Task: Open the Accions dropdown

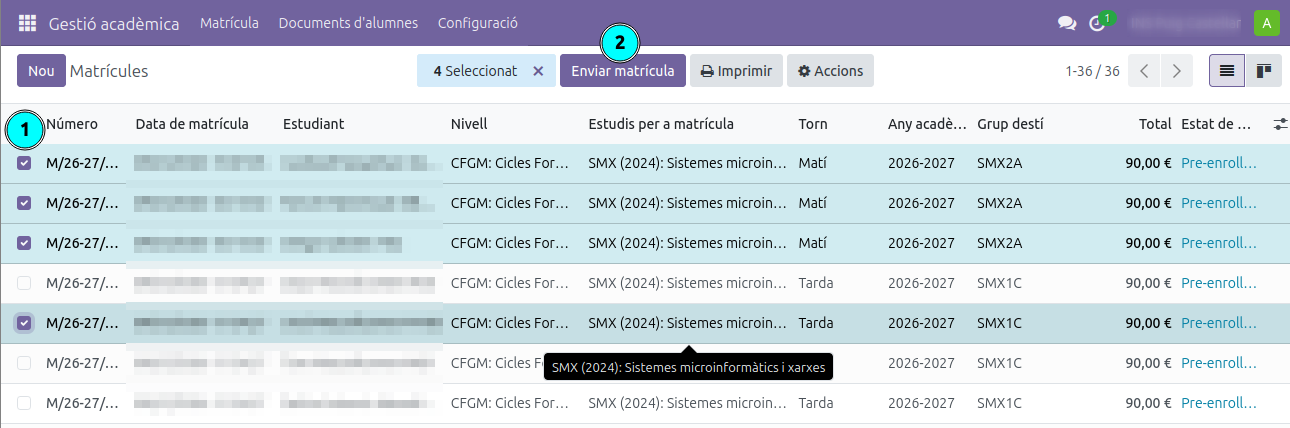Action: pyautogui.click(x=831, y=71)
